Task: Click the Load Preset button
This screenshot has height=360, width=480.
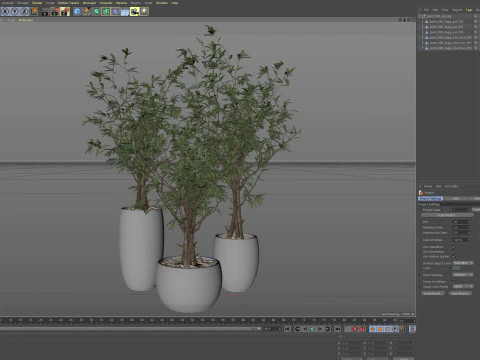Action: [x=433, y=293]
